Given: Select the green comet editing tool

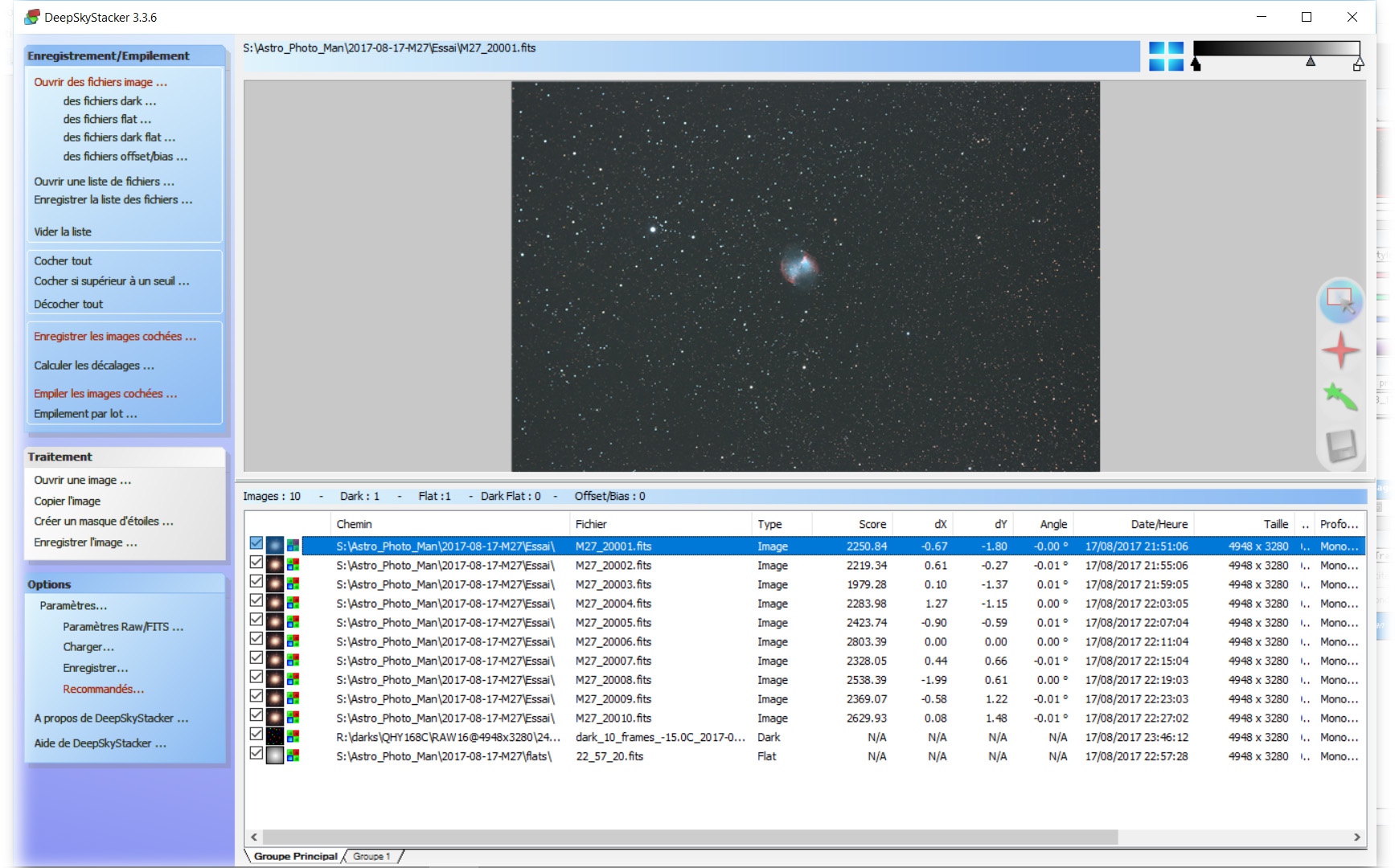Looking at the screenshot, I should (x=1340, y=397).
